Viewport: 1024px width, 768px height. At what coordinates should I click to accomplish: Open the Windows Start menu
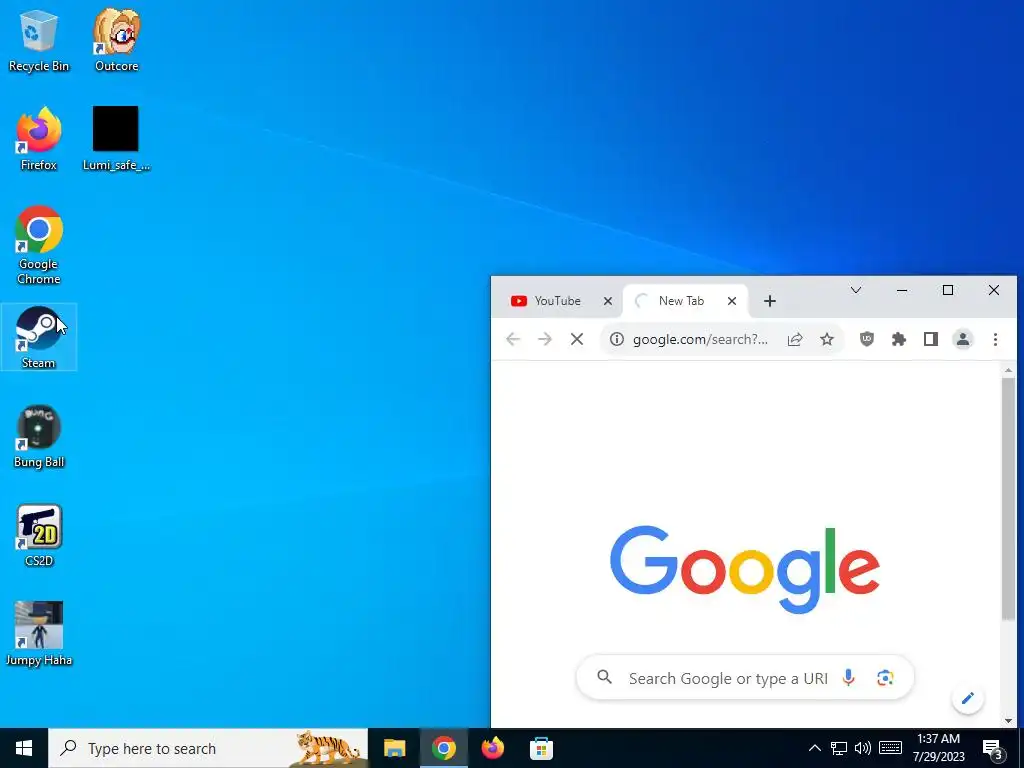point(24,748)
